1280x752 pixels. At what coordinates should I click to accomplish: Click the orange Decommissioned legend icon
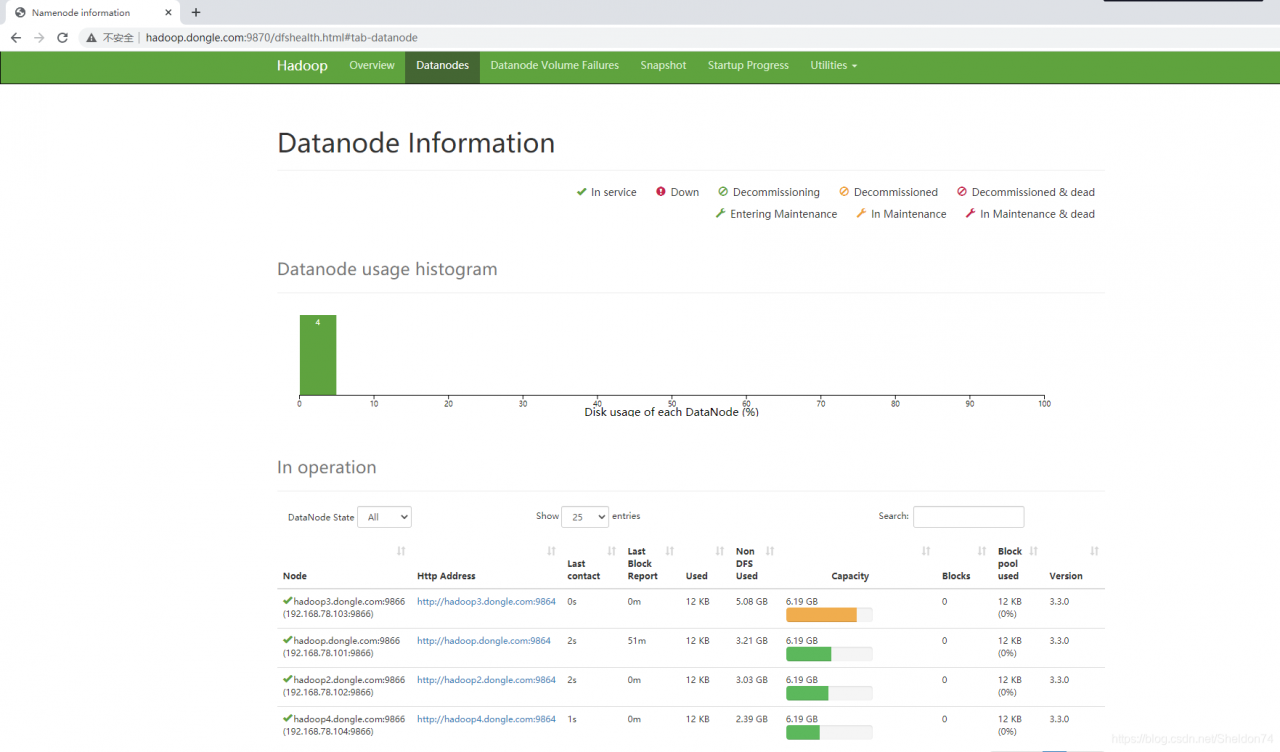pyautogui.click(x=844, y=192)
